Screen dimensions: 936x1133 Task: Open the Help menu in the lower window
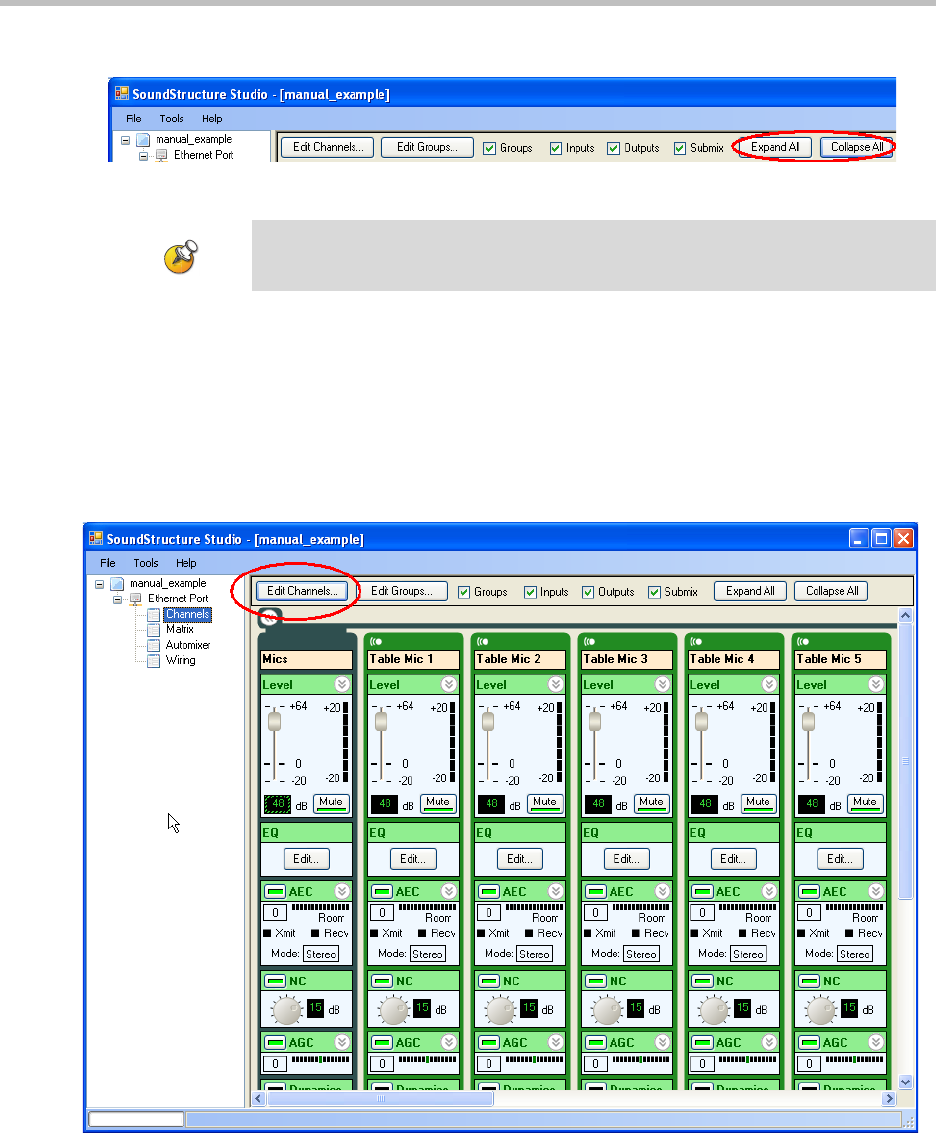click(x=186, y=563)
